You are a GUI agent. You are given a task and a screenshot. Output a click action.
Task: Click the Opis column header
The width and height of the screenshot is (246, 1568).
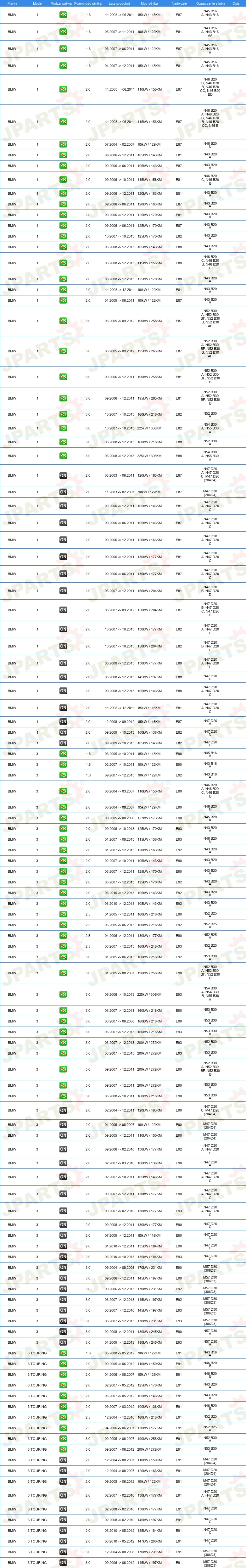236,3
